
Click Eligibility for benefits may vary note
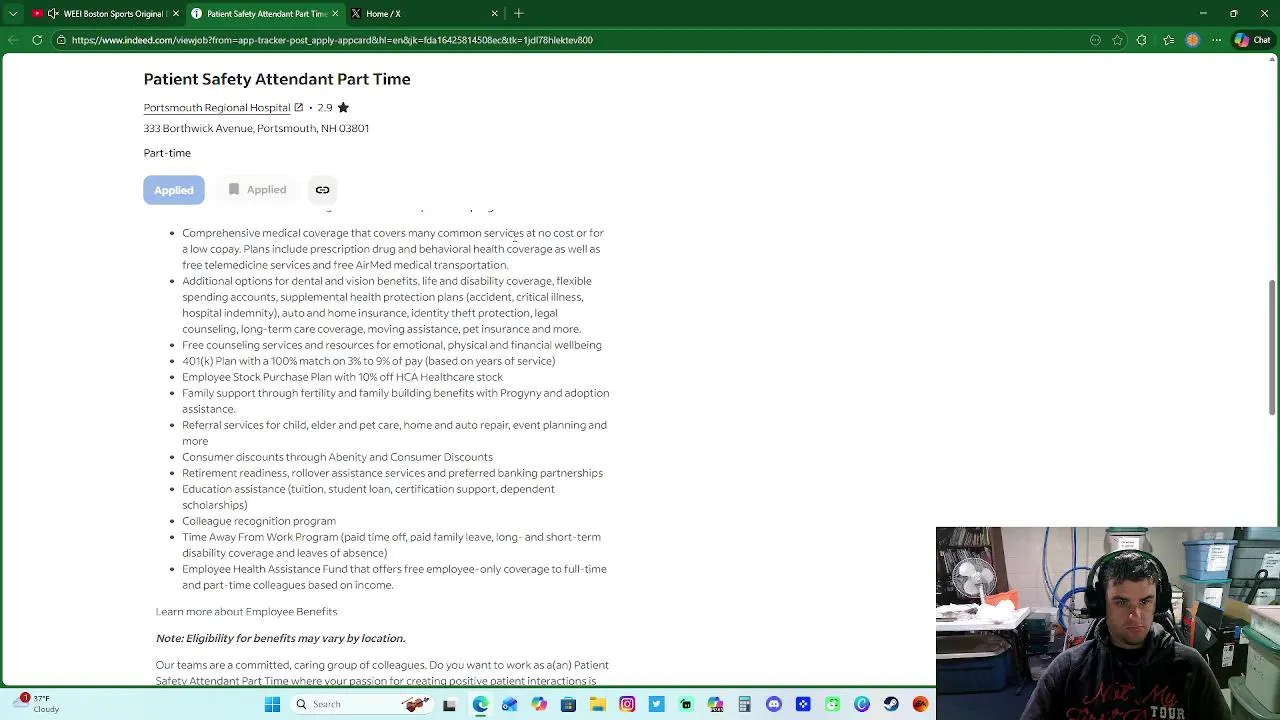click(x=280, y=638)
